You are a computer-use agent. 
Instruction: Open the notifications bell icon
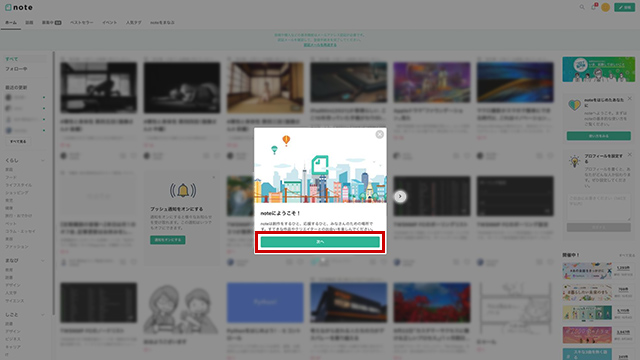pyautogui.click(x=594, y=7)
